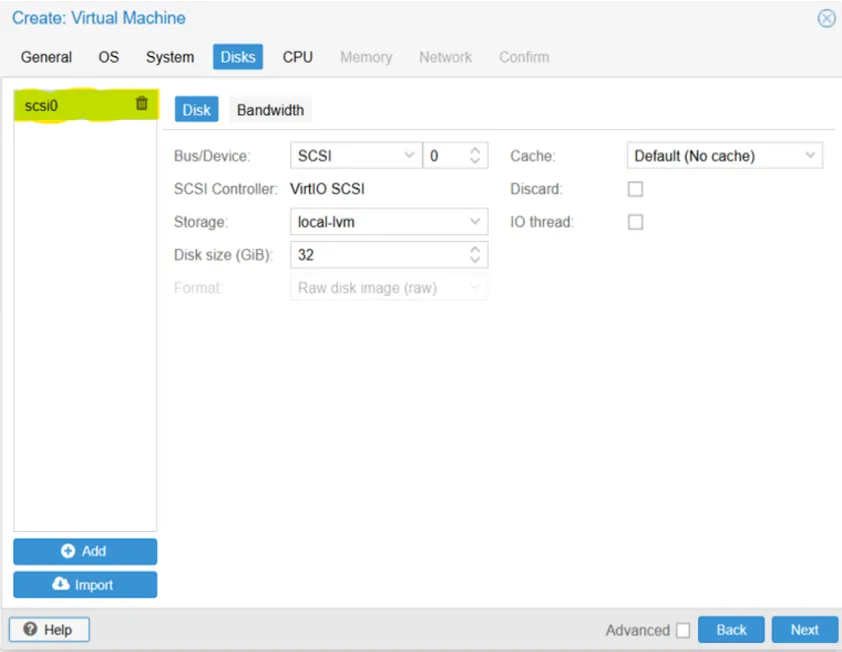Proceed with the Next button
Screen dimensions: 842x652
[x=804, y=629]
